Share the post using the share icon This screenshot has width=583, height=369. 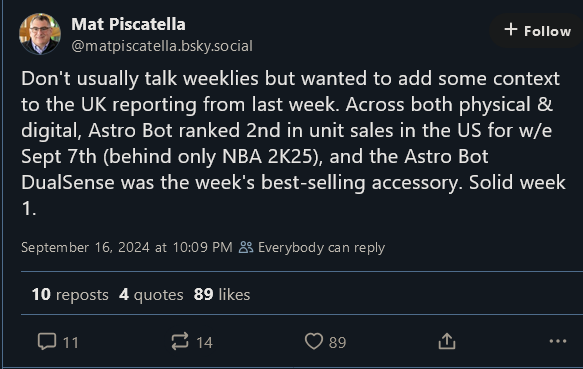pyautogui.click(x=447, y=341)
